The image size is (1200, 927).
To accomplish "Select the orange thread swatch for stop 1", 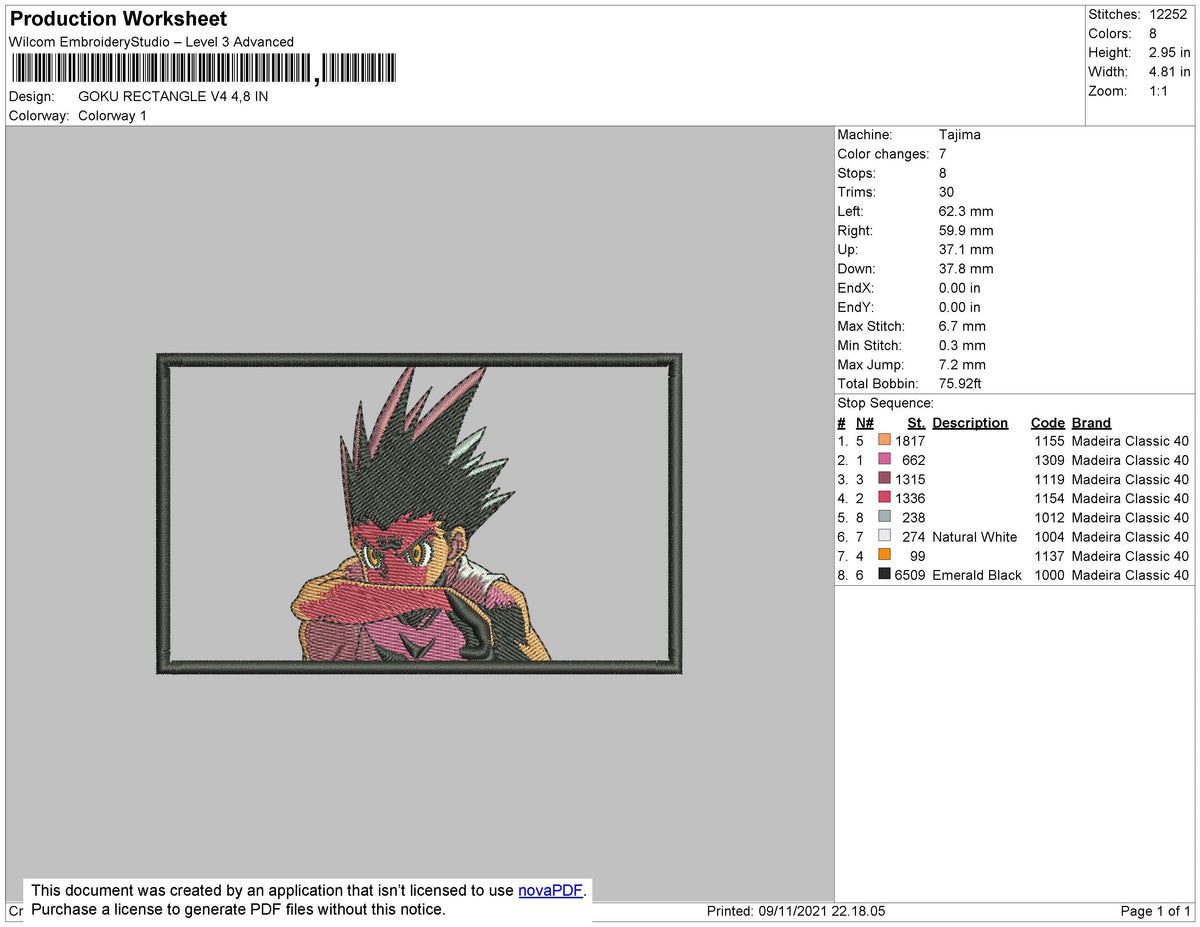I will click(884, 440).
